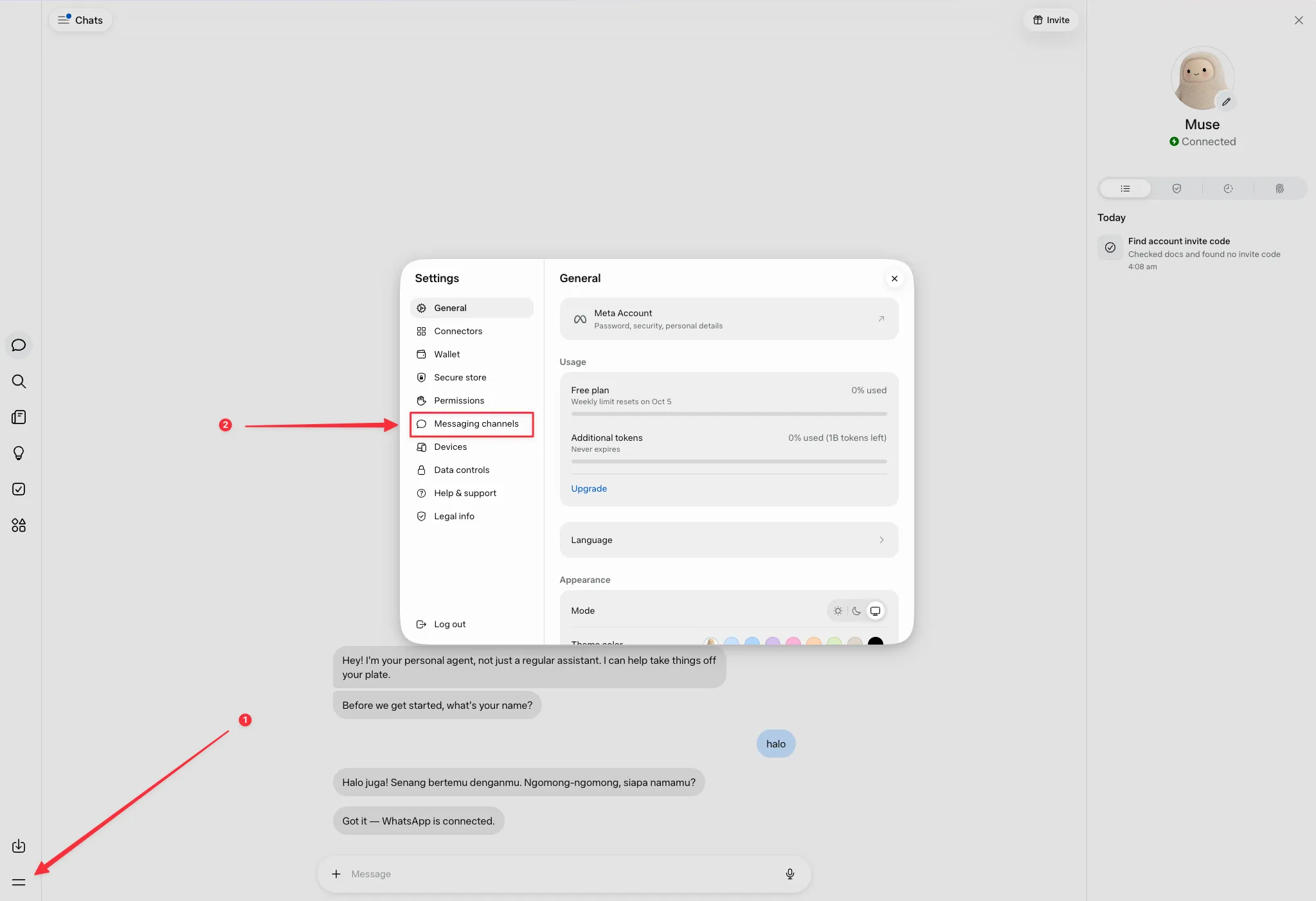The width and height of the screenshot is (1316, 901).
Task: Open Legal info settings section
Action: click(471, 516)
